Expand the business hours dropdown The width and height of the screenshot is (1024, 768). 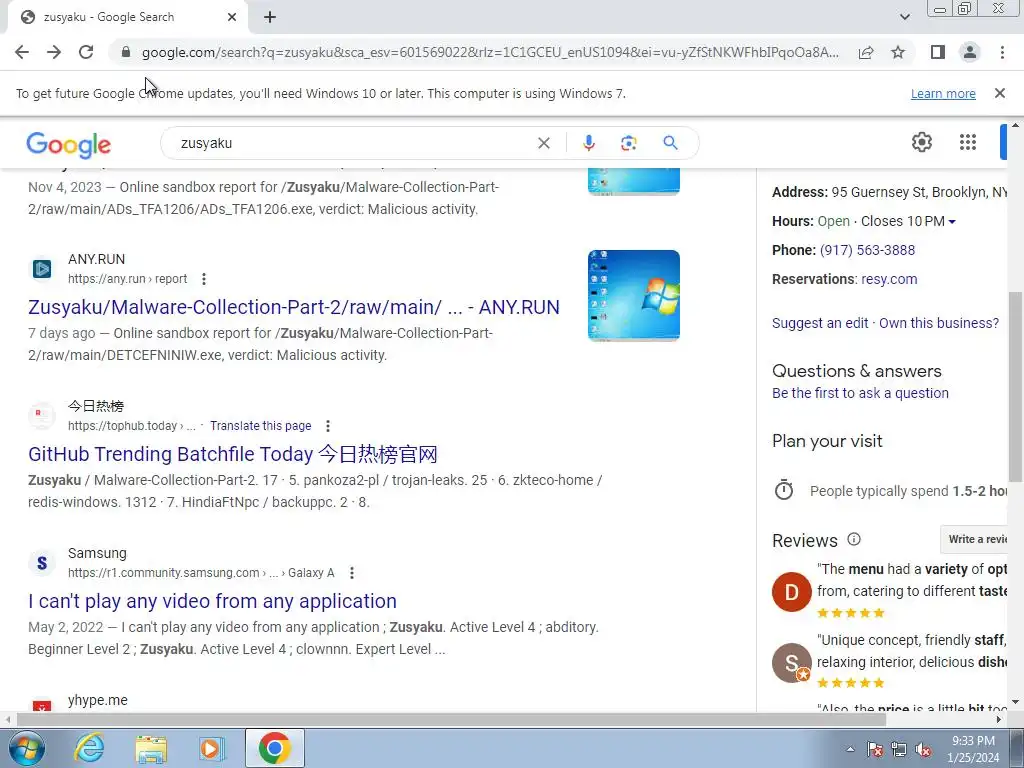[952, 222]
